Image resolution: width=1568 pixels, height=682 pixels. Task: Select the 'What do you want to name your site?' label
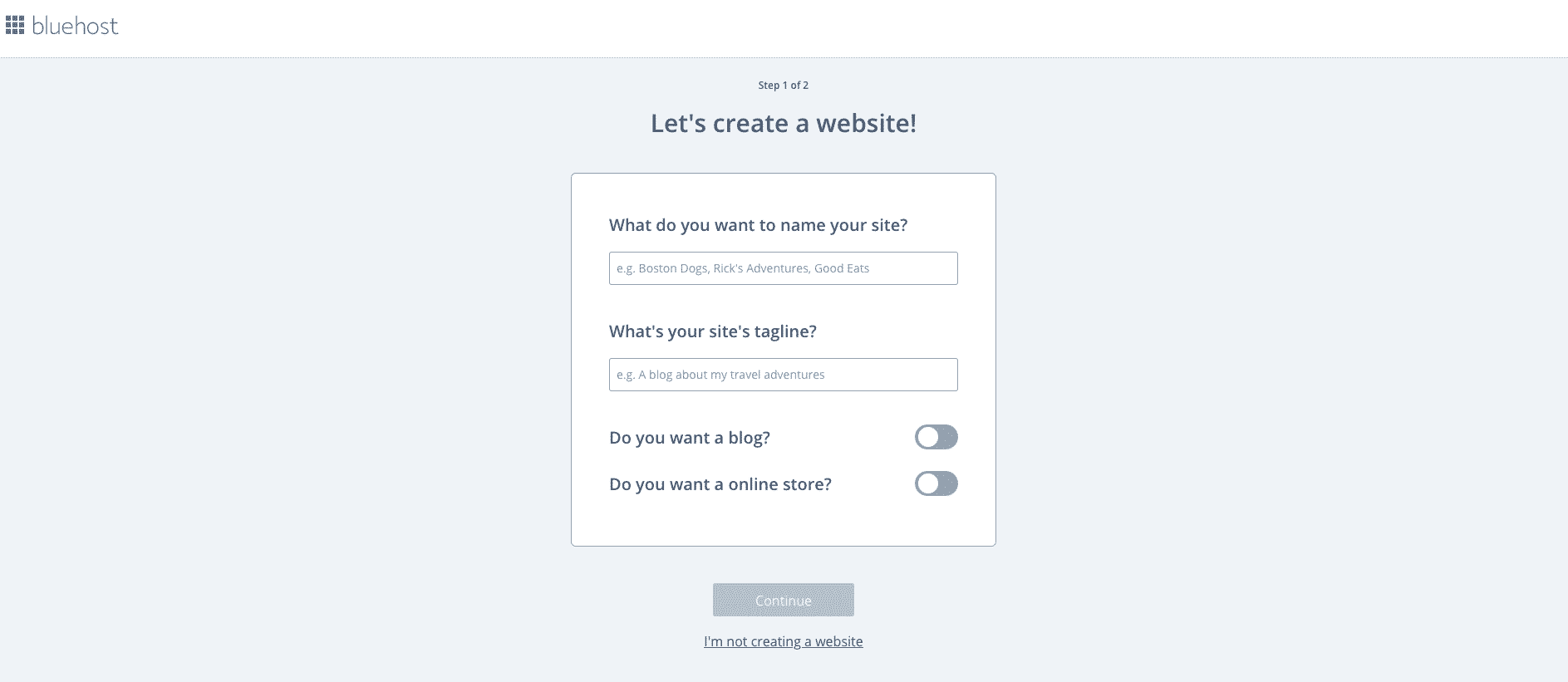point(758,225)
